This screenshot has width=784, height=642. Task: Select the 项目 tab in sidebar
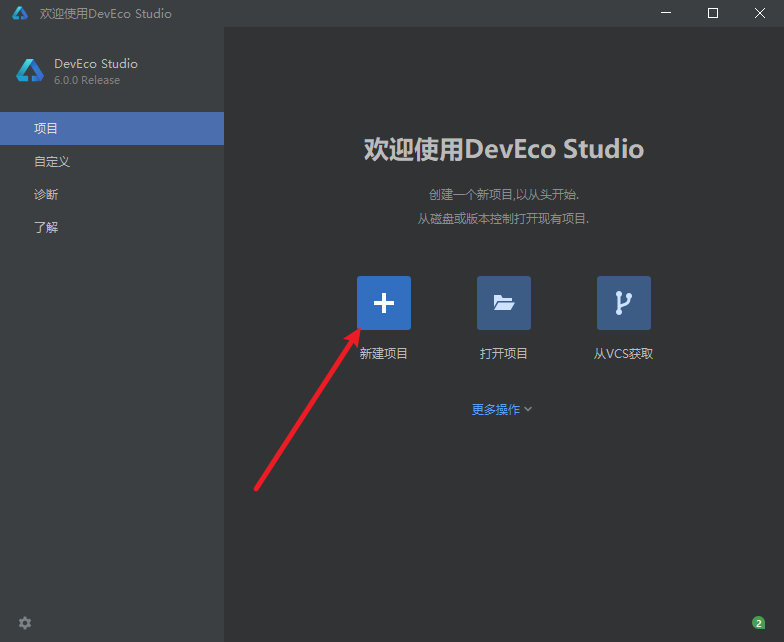click(112, 128)
